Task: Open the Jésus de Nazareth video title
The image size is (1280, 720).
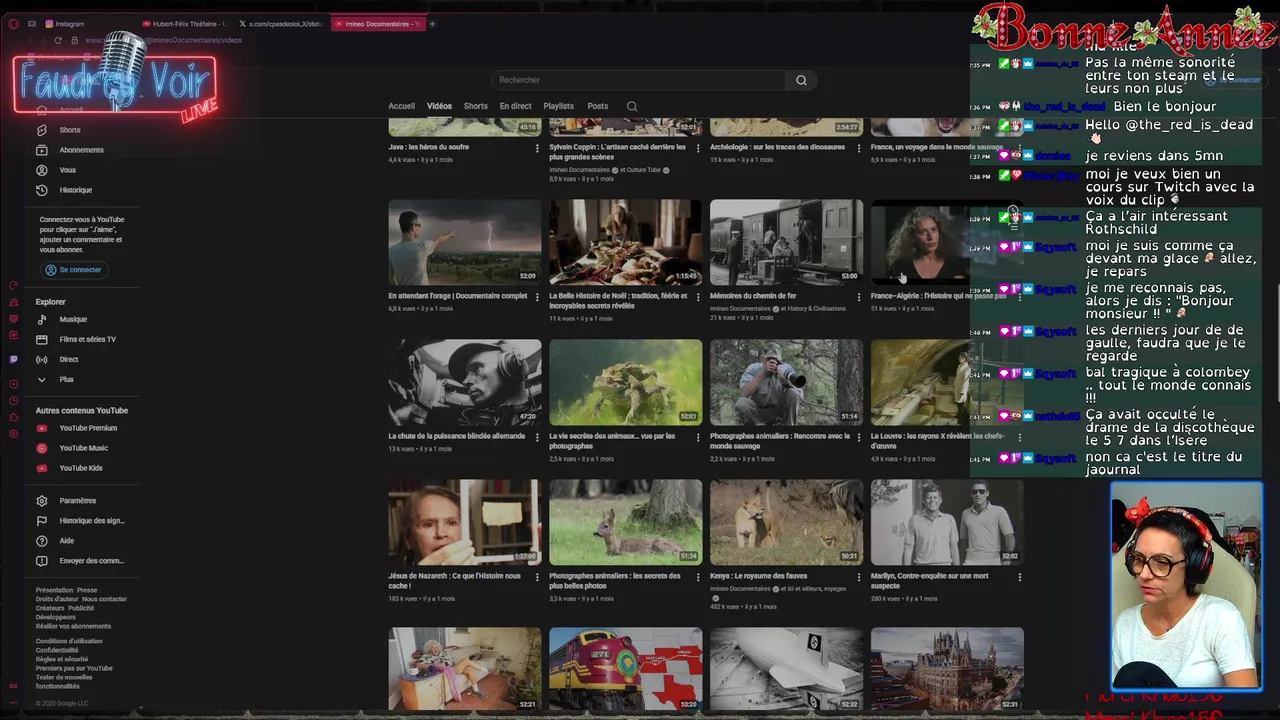Action: point(455,581)
